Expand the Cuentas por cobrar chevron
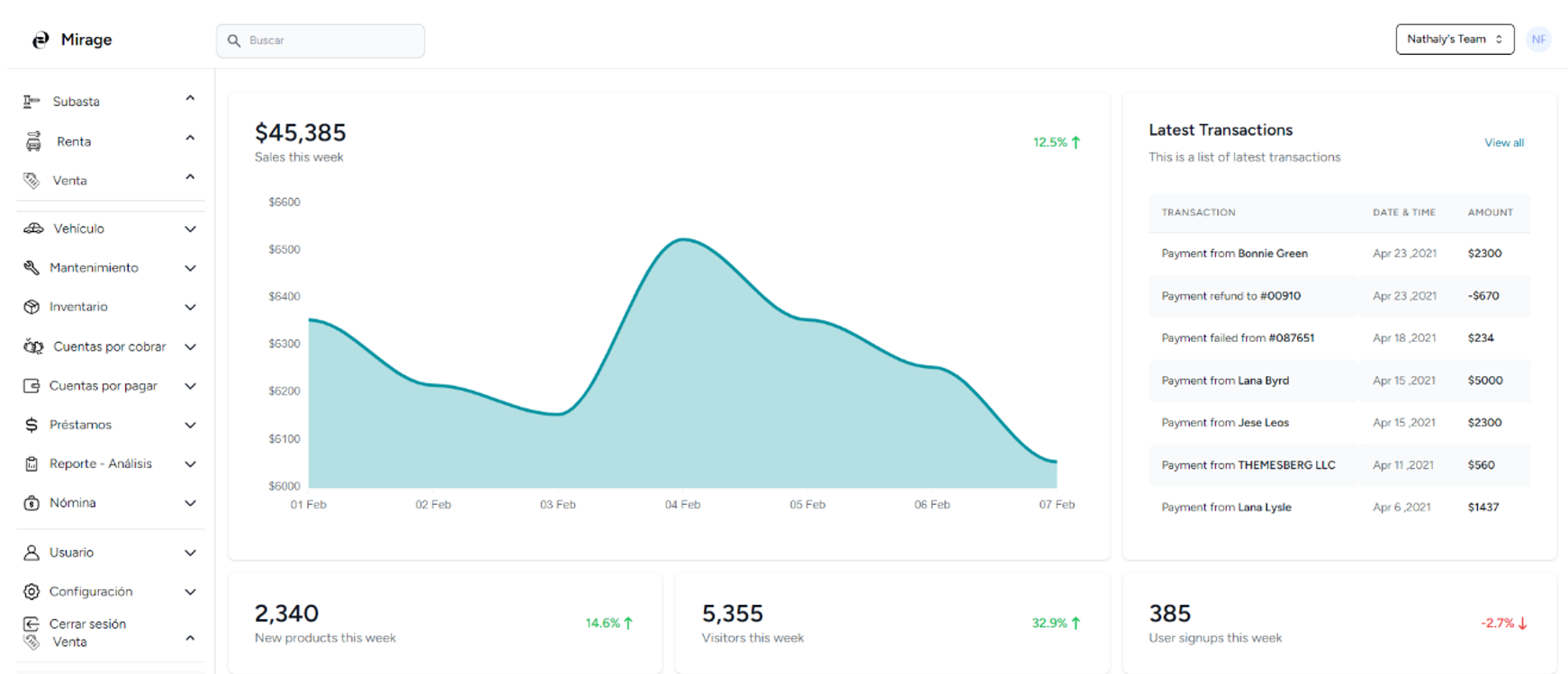 pos(190,346)
